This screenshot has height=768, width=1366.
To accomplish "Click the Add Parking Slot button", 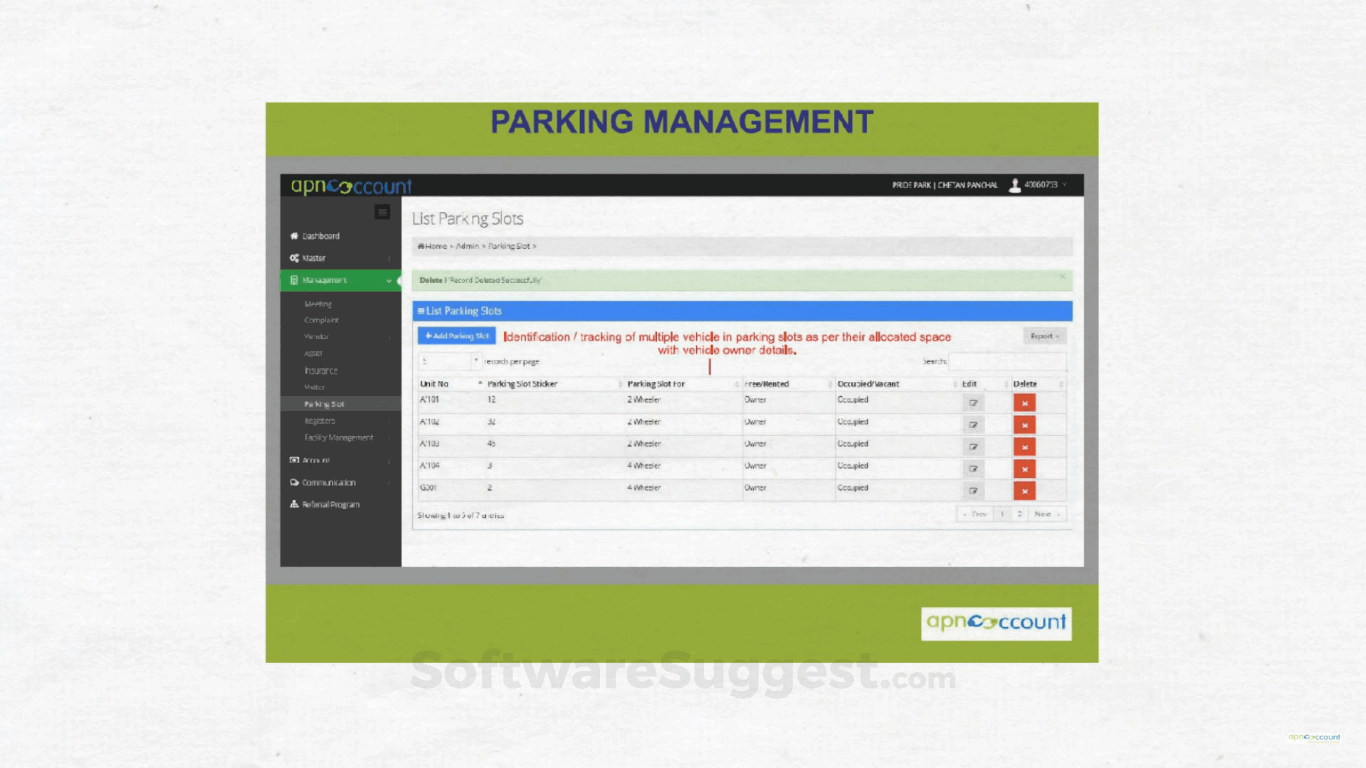I will [456, 336].
